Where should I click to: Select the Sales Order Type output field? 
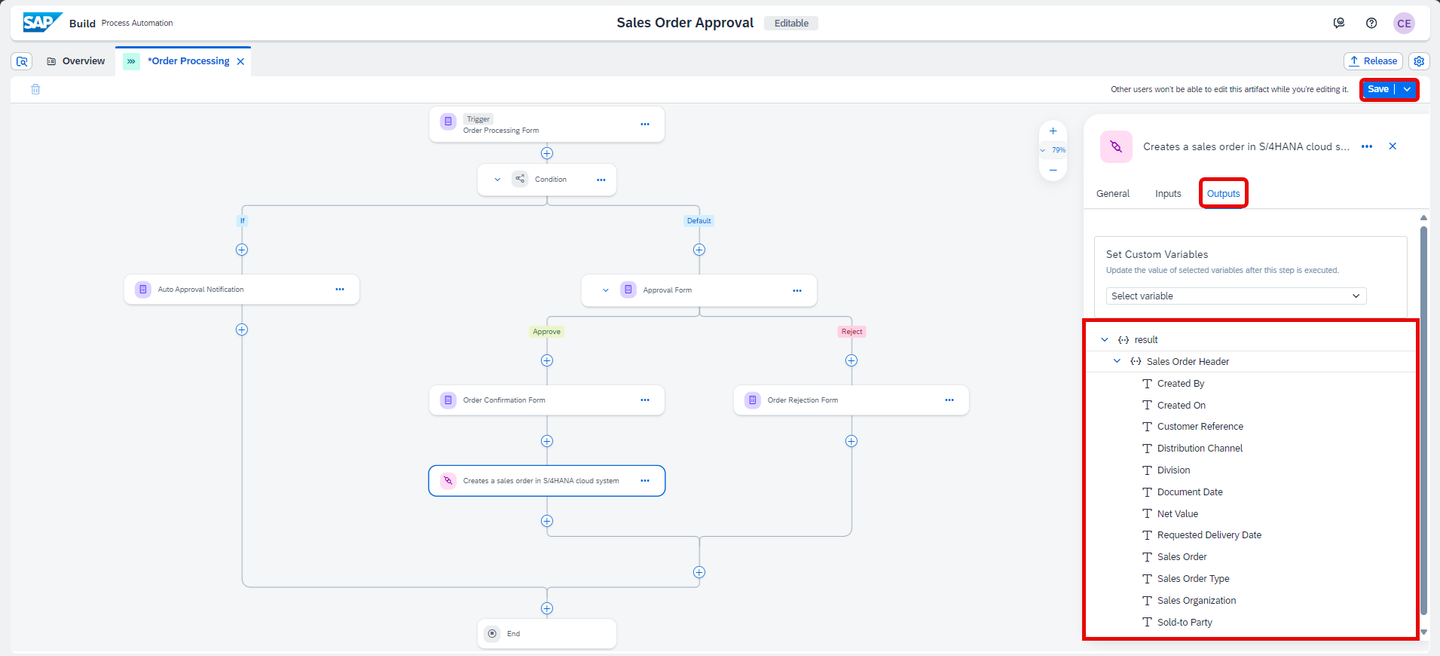tap(1193, 579)
